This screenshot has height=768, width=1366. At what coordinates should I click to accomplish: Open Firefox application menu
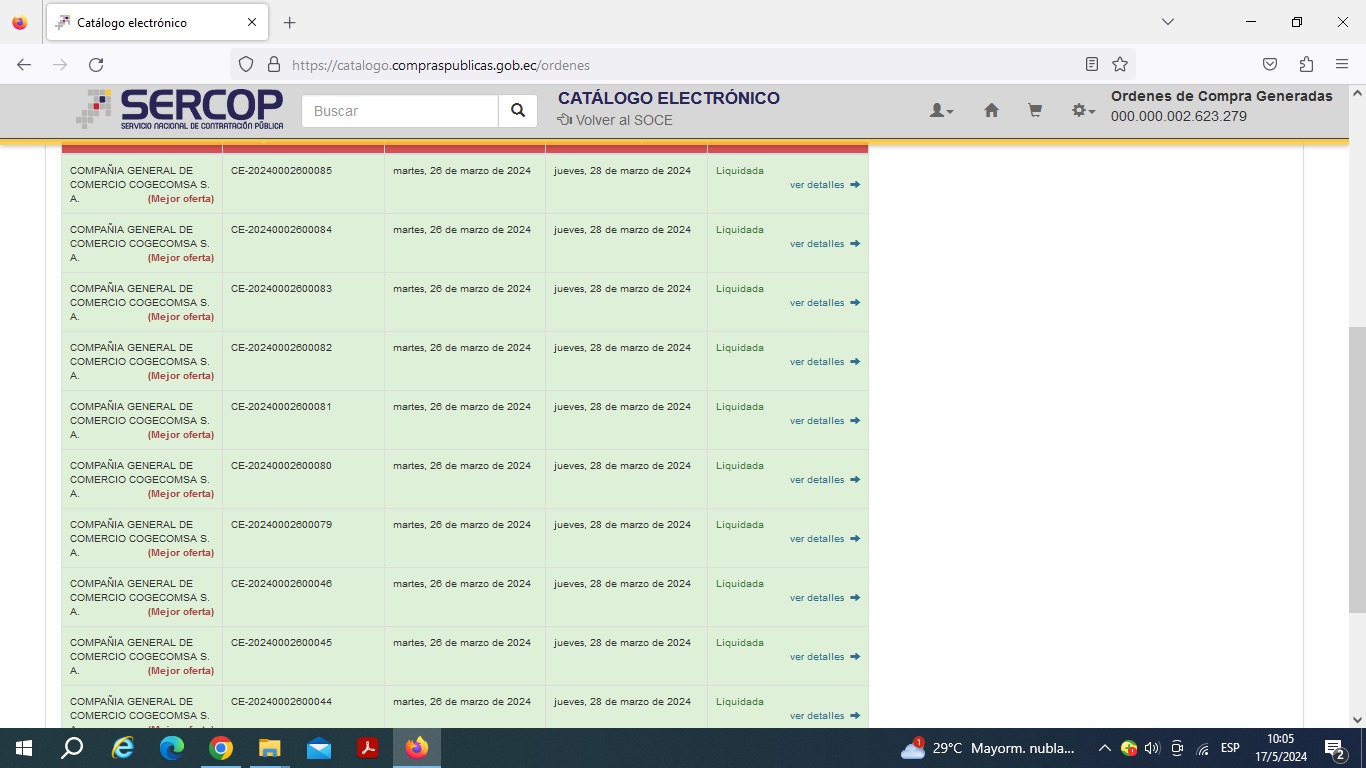click(1342, 65)
